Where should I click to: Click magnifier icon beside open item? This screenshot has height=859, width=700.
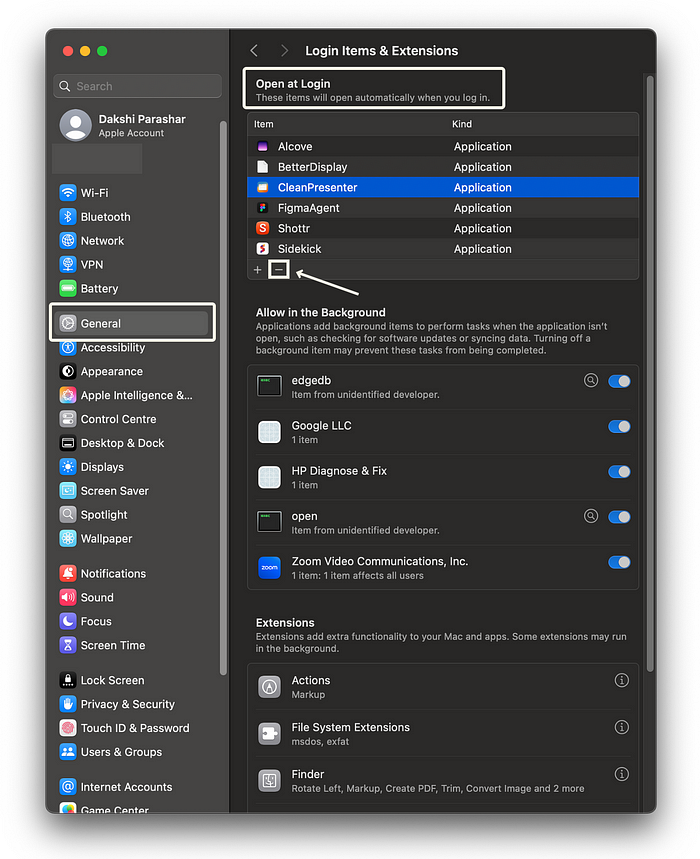[591, 516]
